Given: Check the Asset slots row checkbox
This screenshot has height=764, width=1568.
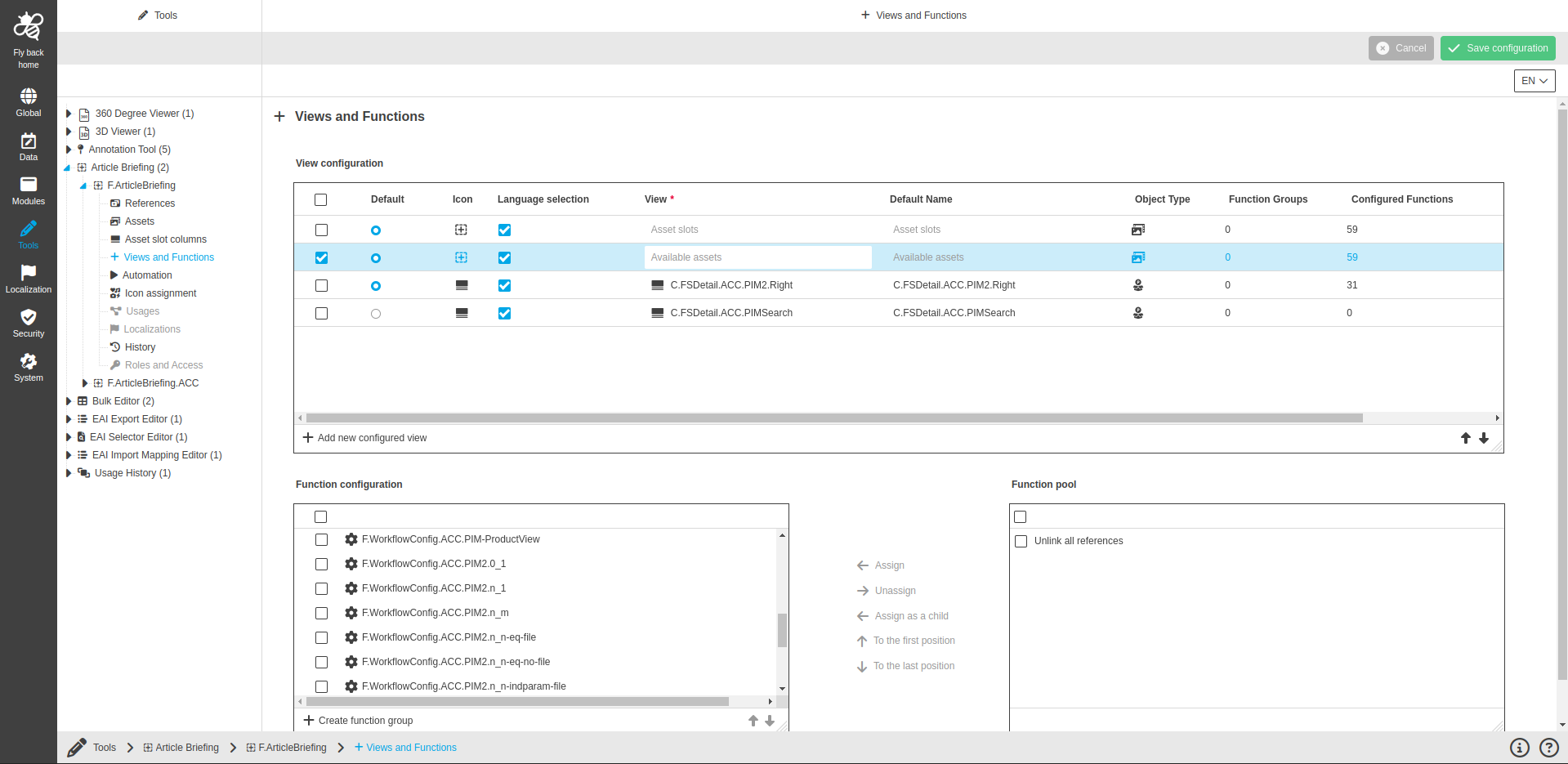Looking at the screenshot, I should pyautogui.click(x=321, y=230).
